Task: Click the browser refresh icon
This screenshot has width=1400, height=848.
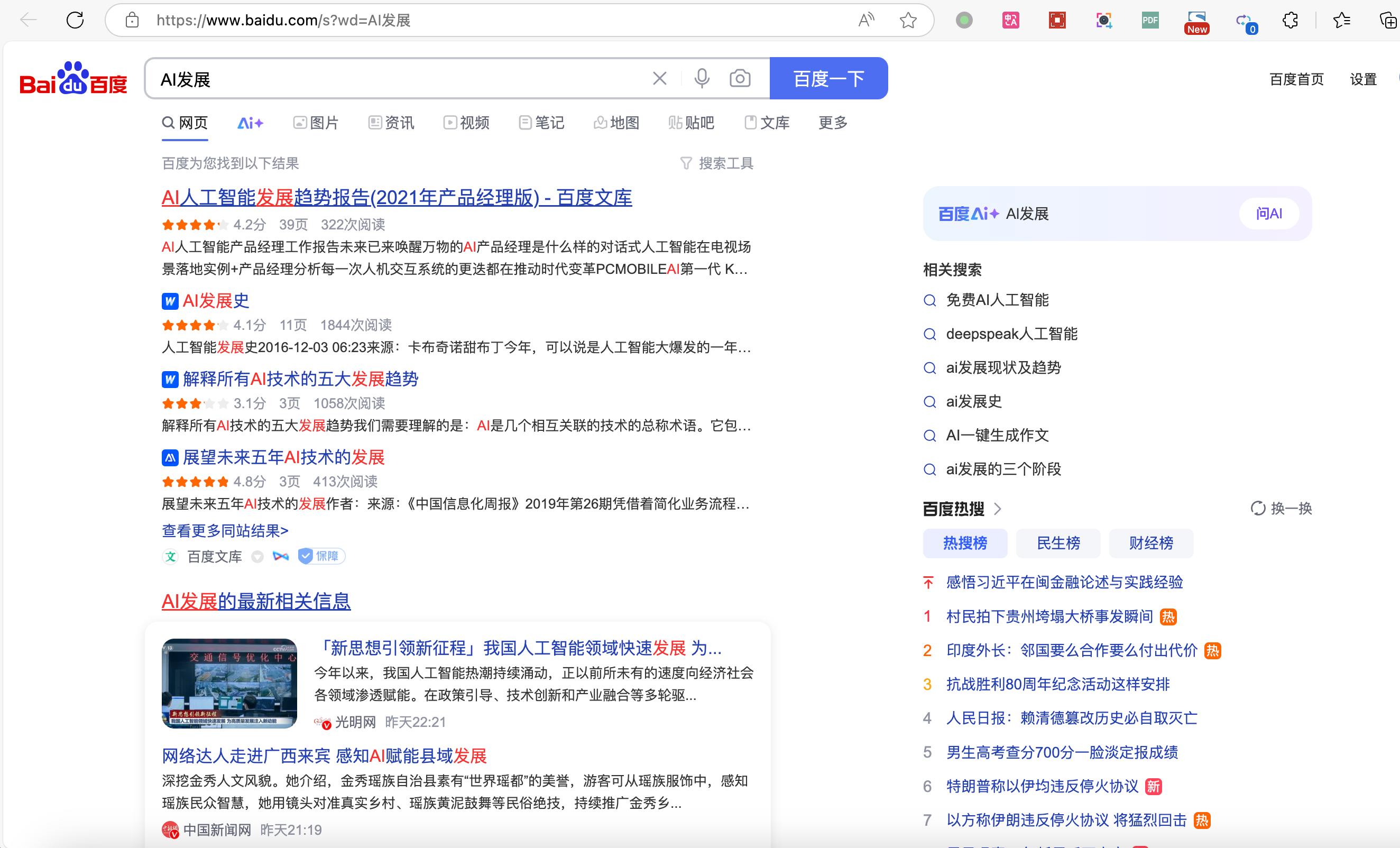Action: point(75,21)
